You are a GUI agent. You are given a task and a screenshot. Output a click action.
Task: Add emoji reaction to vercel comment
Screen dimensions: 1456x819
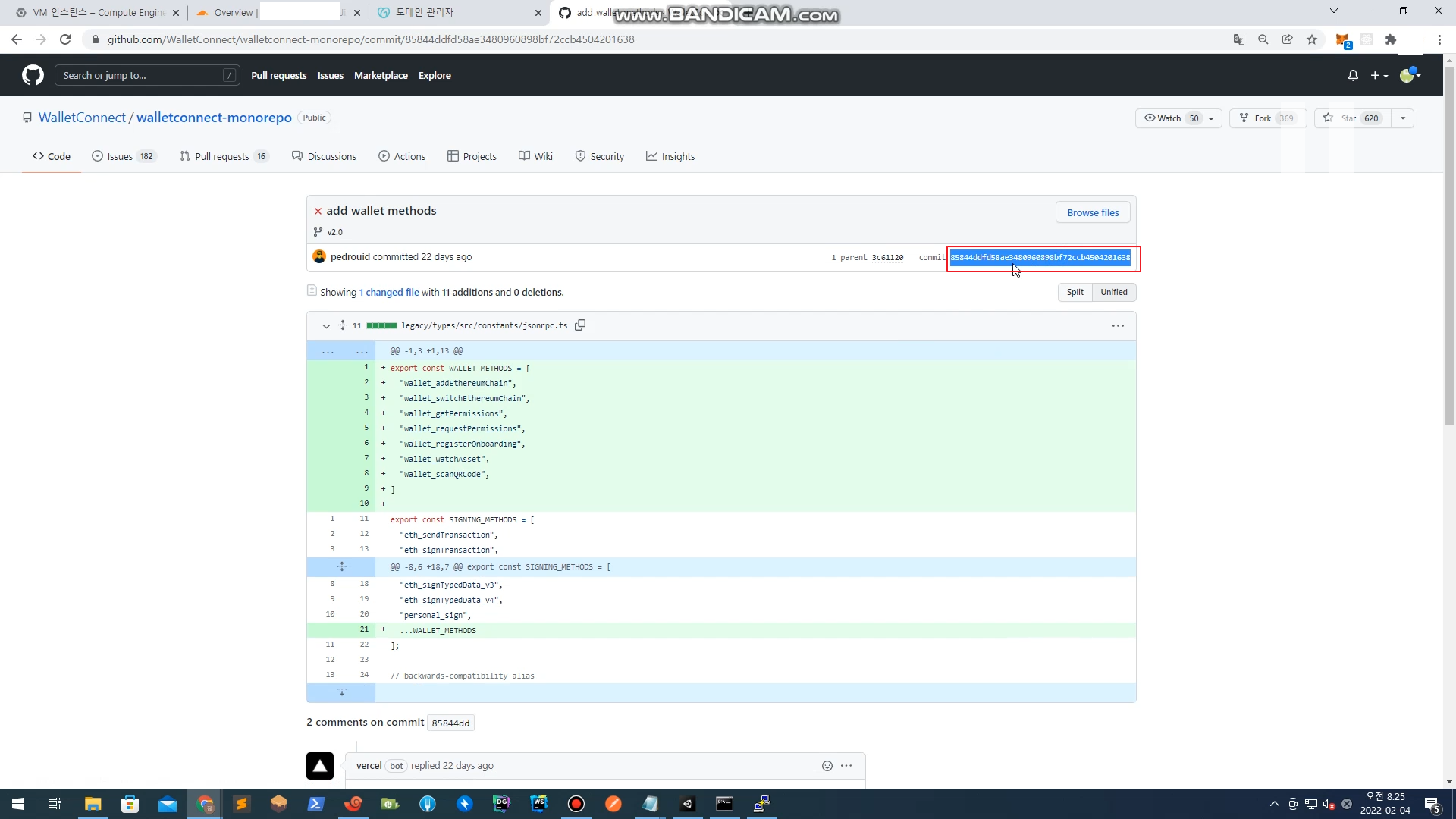(827, 766)
